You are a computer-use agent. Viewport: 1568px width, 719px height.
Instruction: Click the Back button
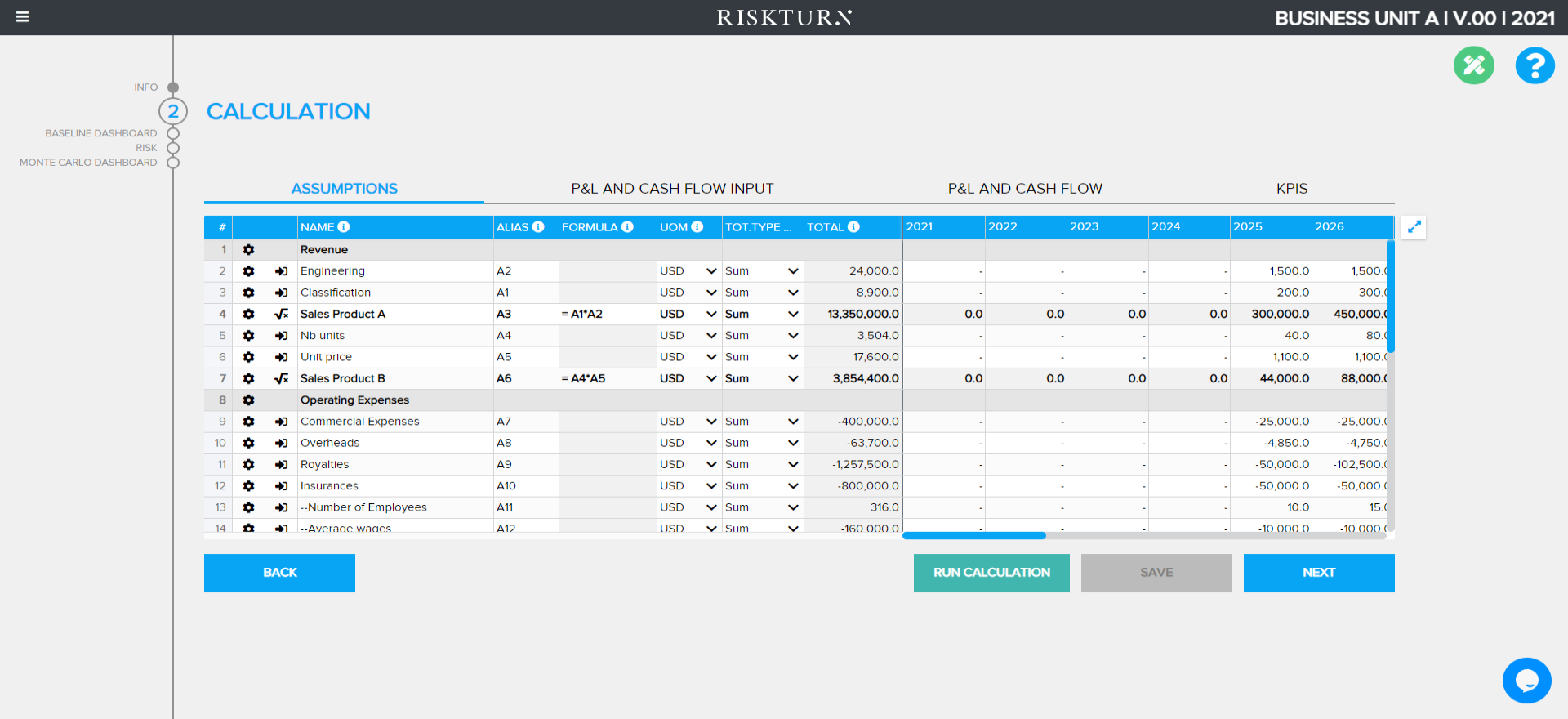point(279,573)
